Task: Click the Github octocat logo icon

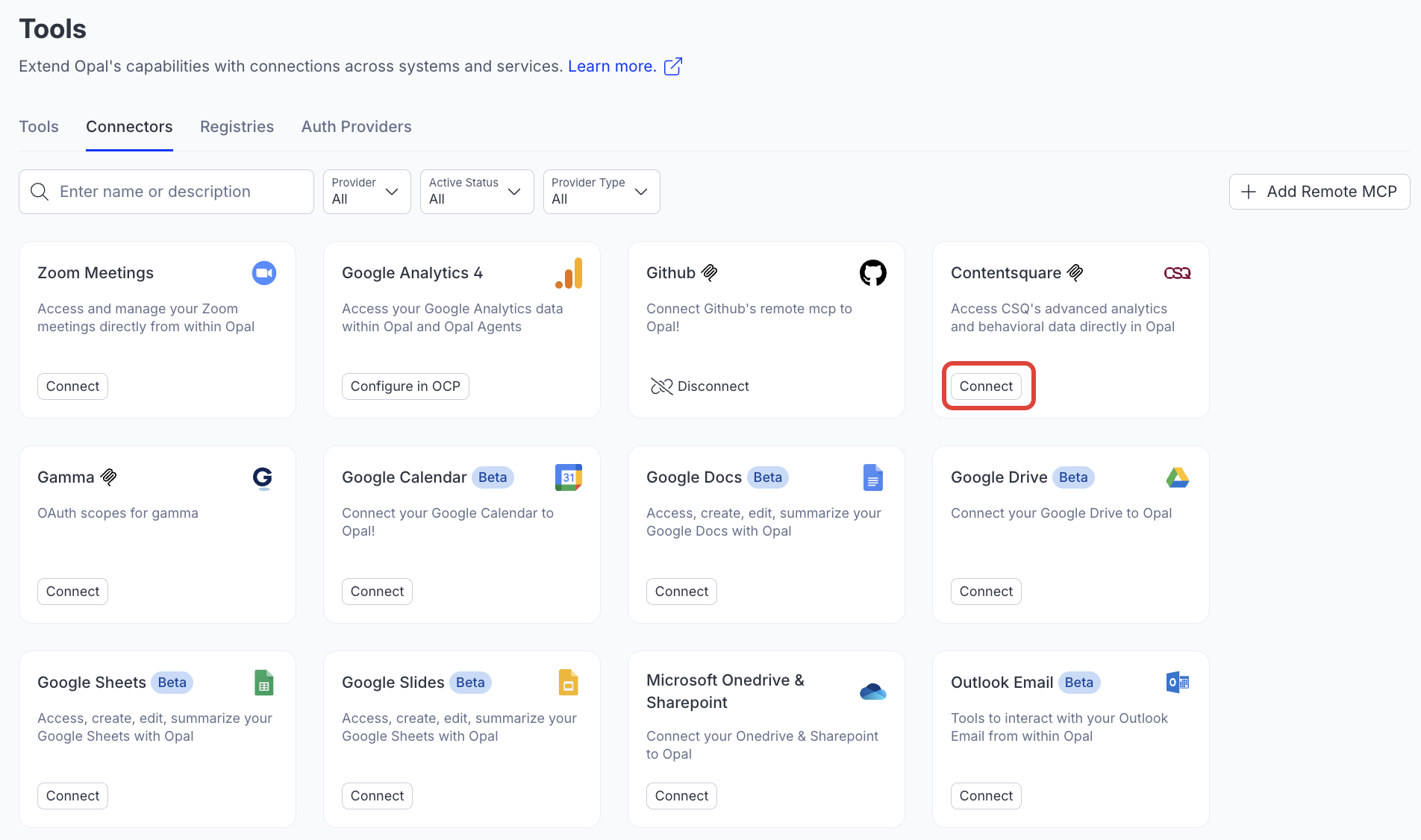Action: click(873, 273)
